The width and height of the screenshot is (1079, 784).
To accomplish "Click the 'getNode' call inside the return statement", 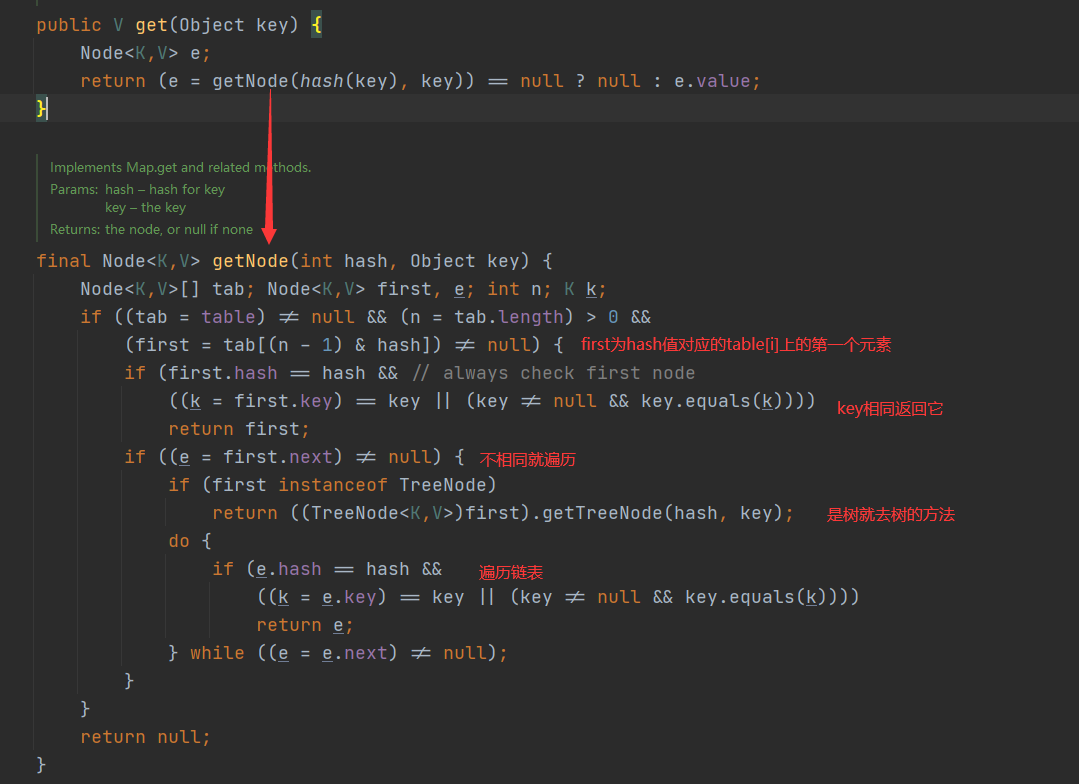I will click(250, 81).
